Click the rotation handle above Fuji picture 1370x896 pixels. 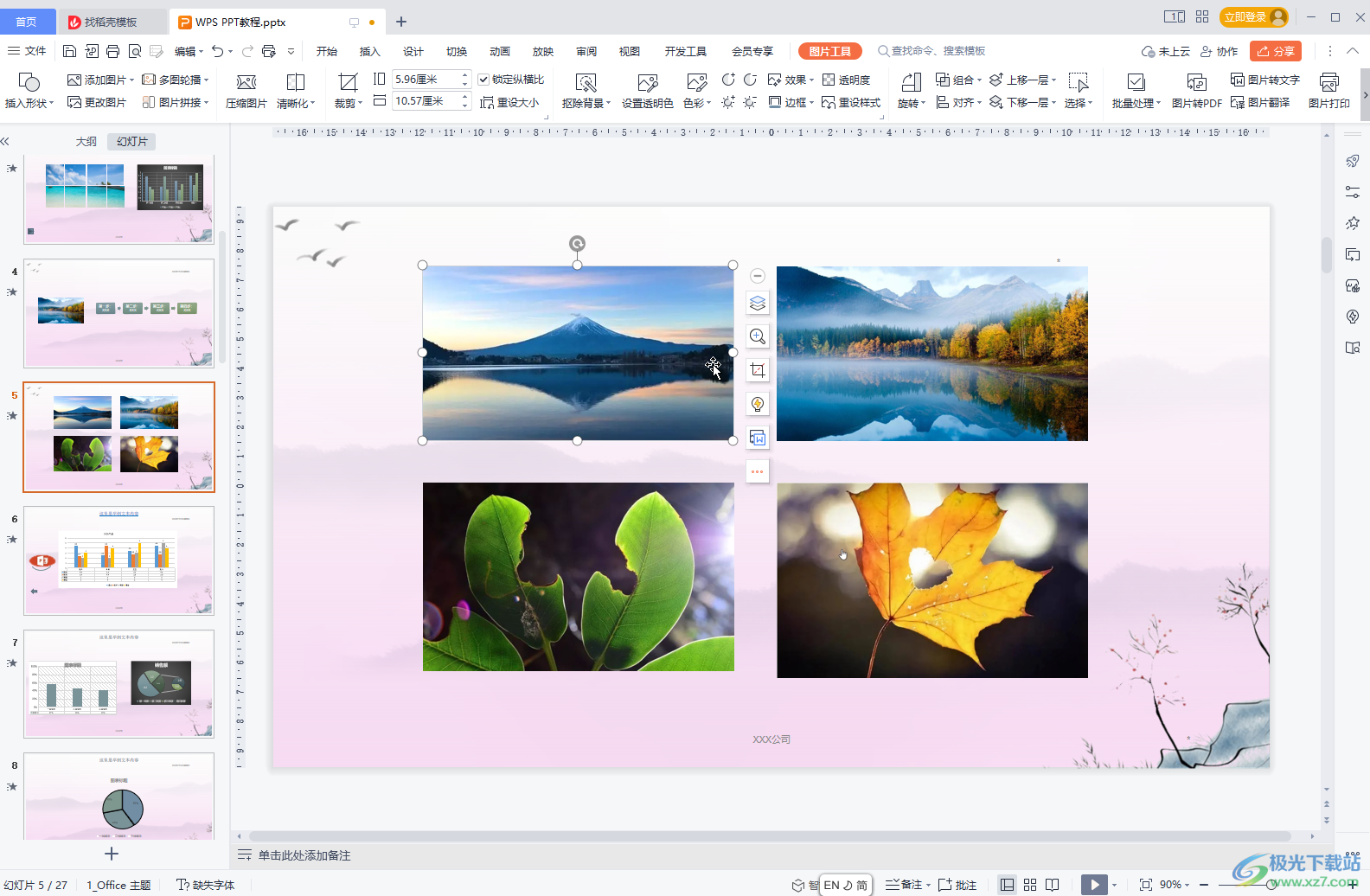577,244
